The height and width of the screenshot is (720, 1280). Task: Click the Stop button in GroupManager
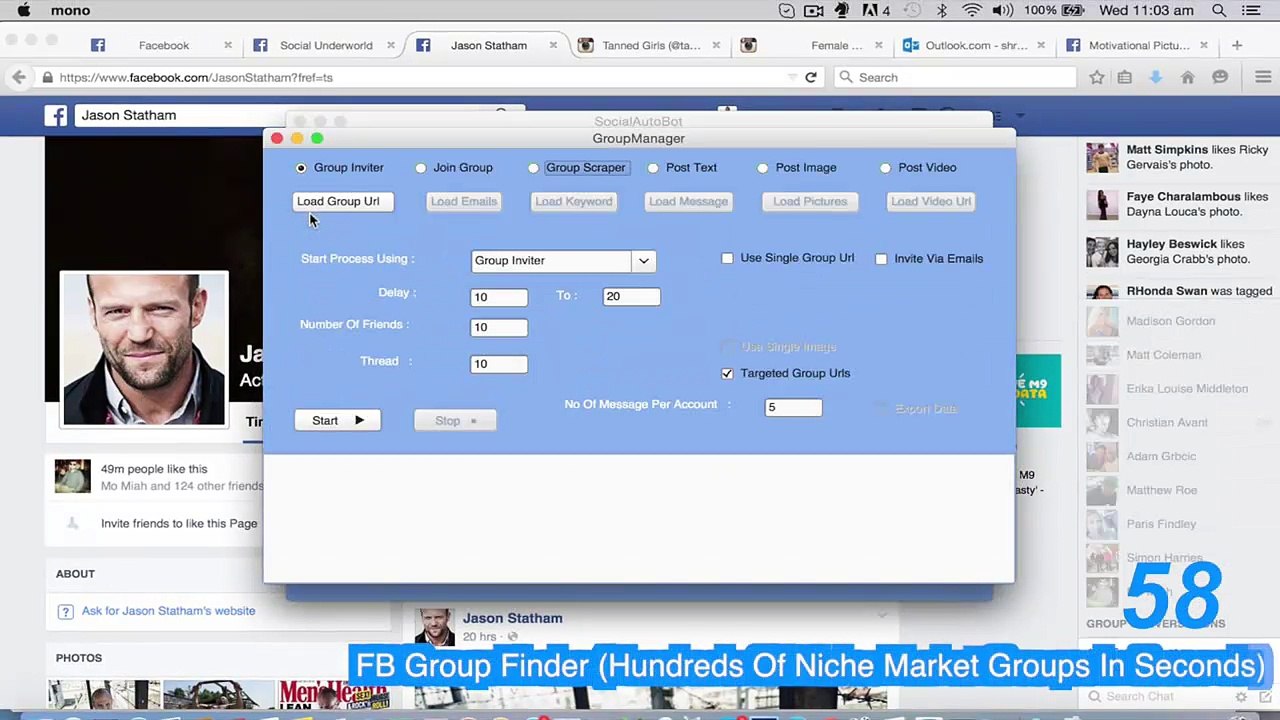455,420
